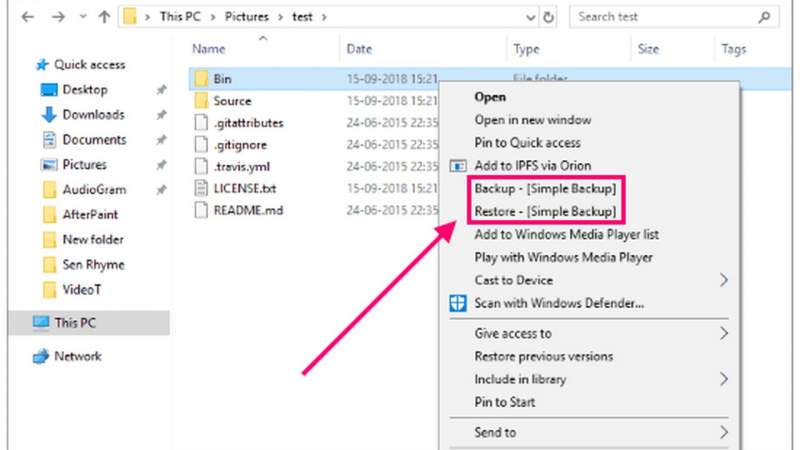
Task: Expand chevron after Pictures in breadcrumb
Action: [x=280, y=17]
